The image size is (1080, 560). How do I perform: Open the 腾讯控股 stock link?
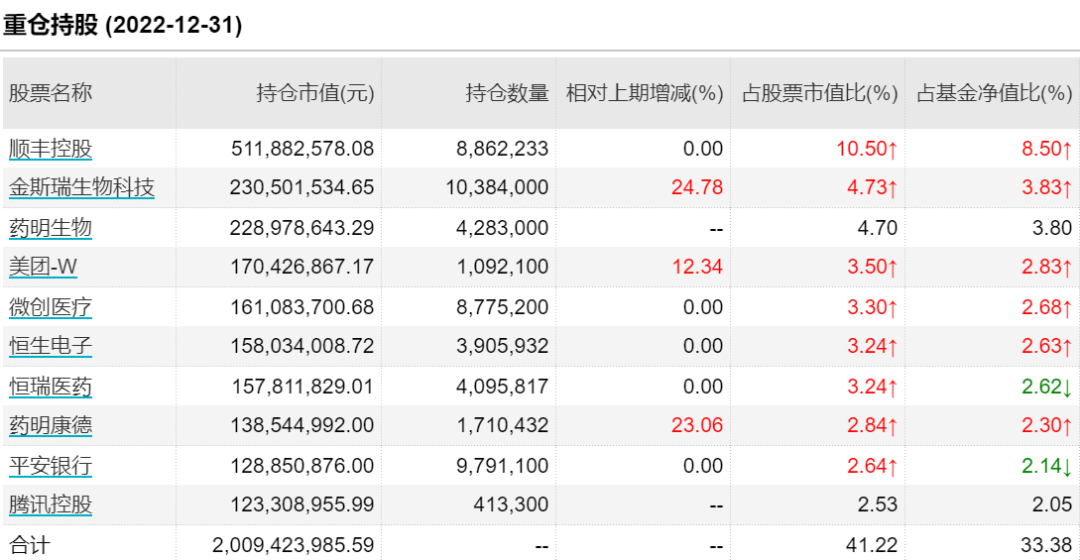coord(50,504)
